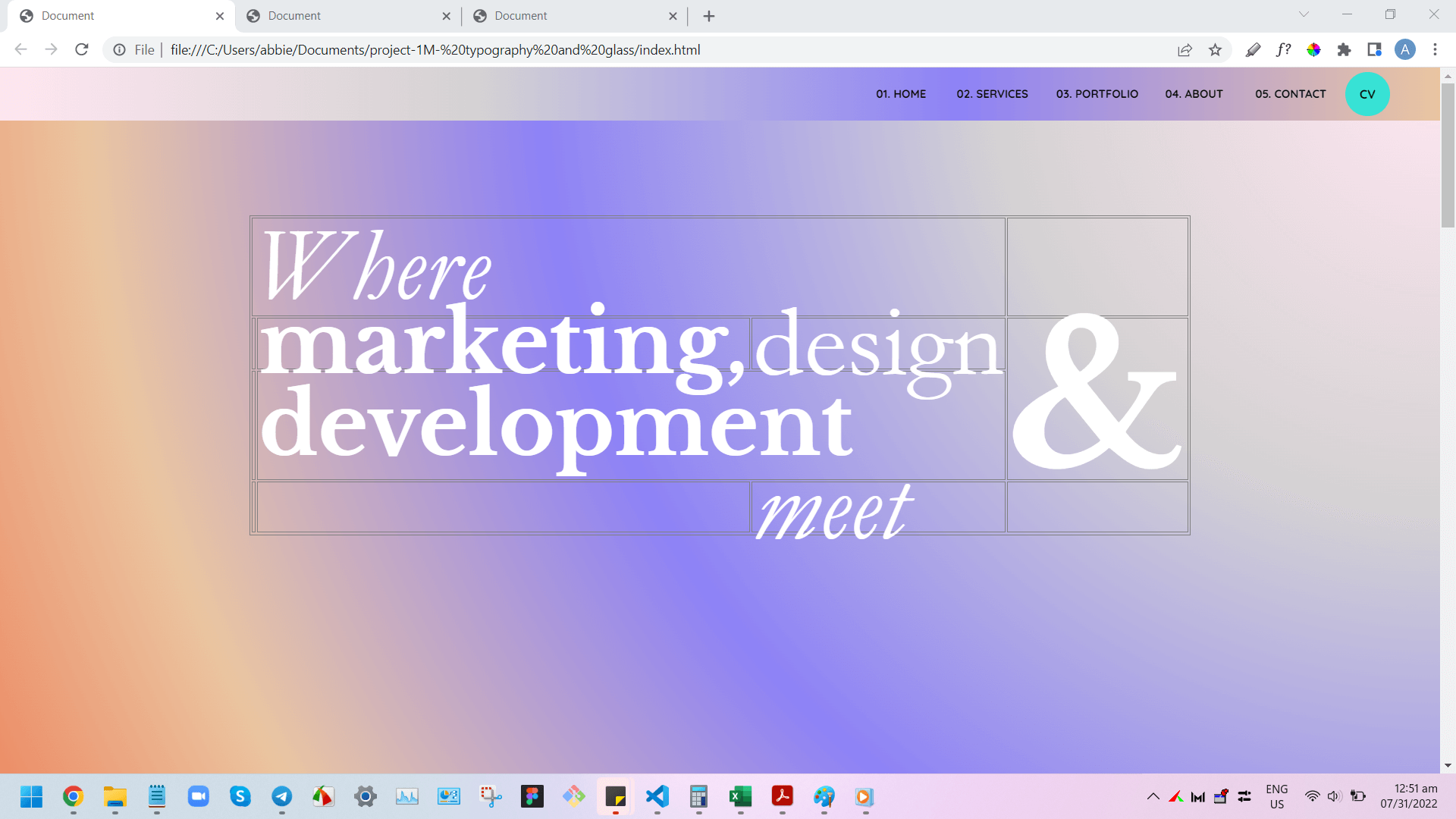This screenshot has width=1456, height=819.
Task: Expand the tab search chevron
Action: pyautogui.click(x=1304, y=14)
